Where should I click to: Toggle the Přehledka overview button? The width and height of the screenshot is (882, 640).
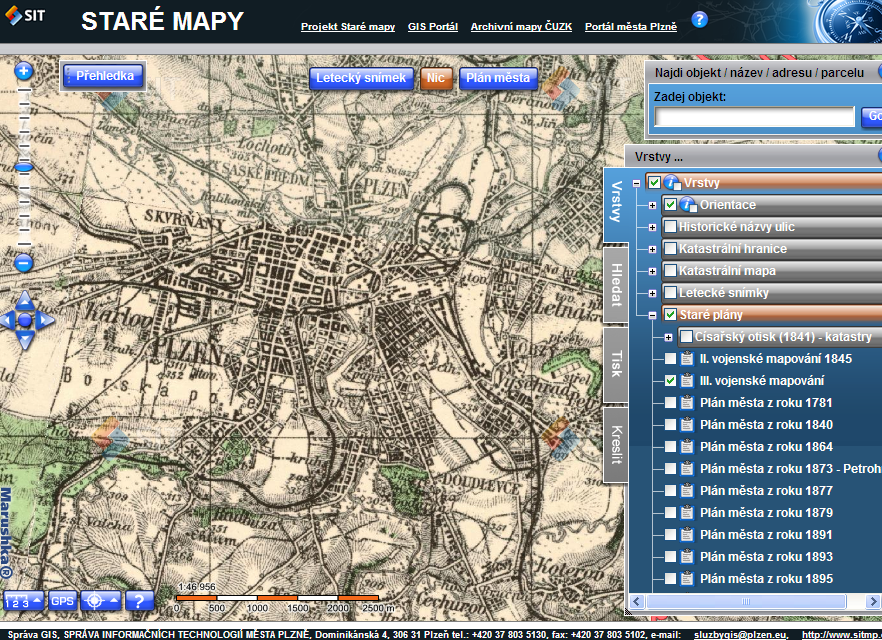click(x=104, y=76)
